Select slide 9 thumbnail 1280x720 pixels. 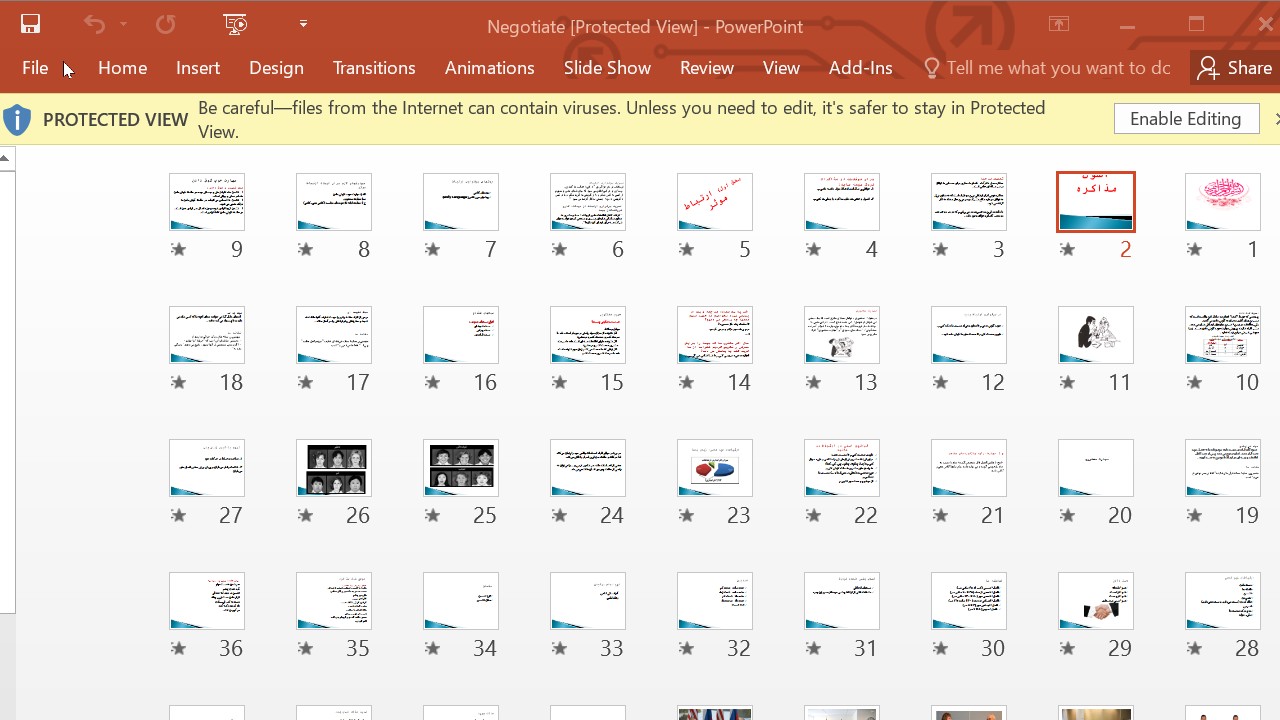pyautogui.click(x=206, y=202)
